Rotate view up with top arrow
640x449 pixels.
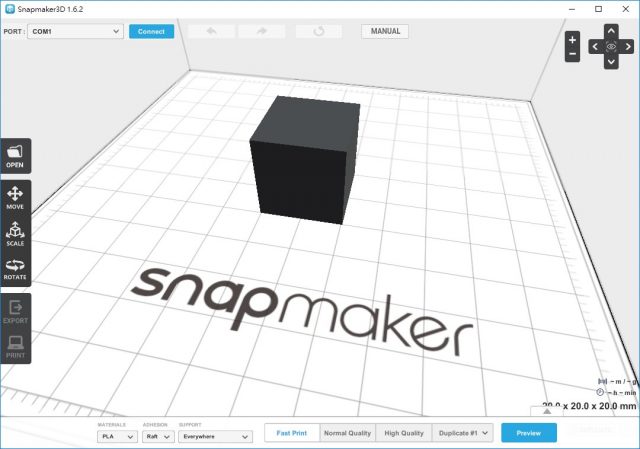tap(611, 31)
